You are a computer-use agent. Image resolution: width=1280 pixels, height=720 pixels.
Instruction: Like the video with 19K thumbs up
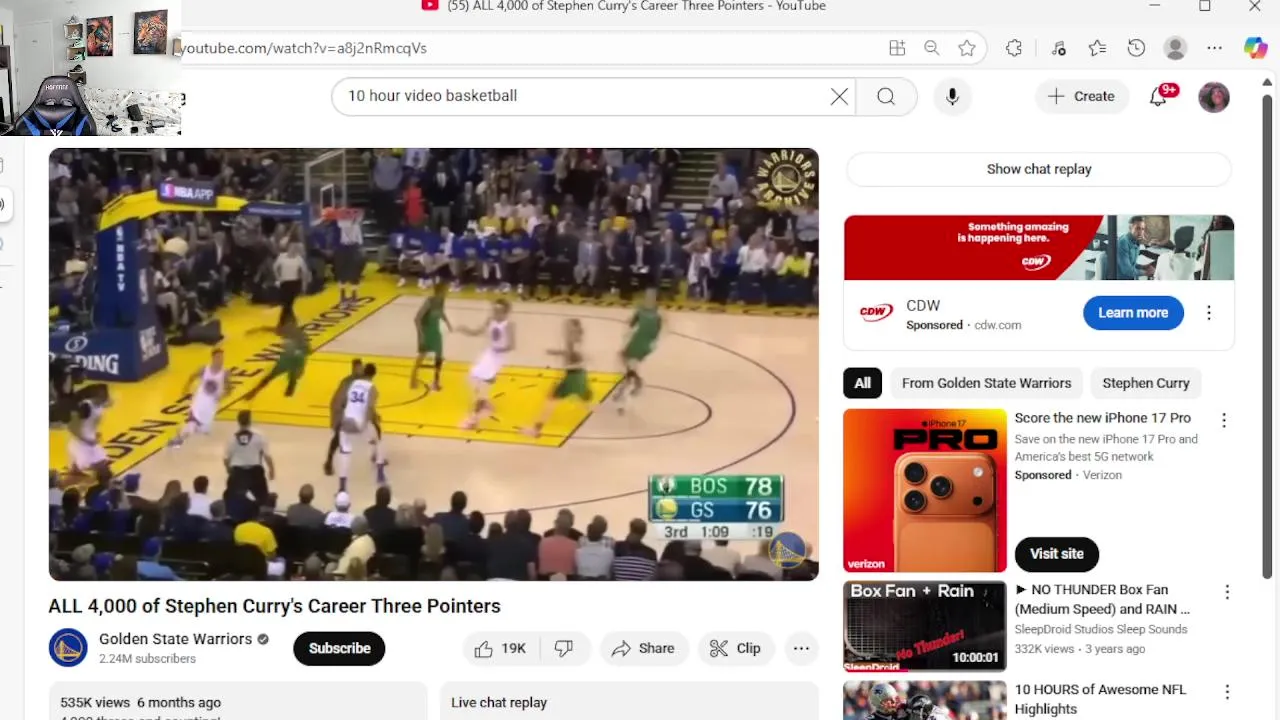[501, 649]
